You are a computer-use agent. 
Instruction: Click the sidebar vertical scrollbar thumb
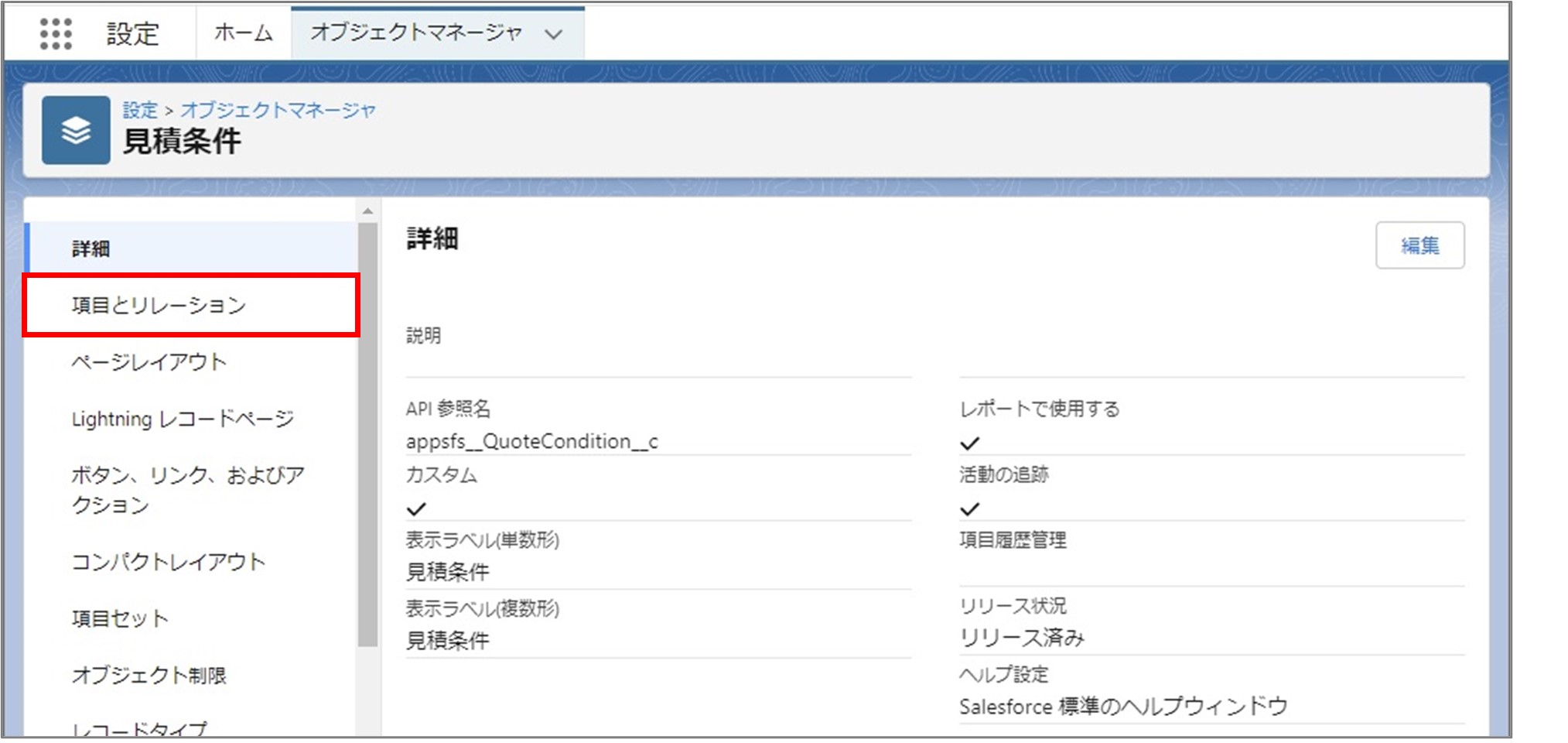pyautogui.click(x=367, y=434)
